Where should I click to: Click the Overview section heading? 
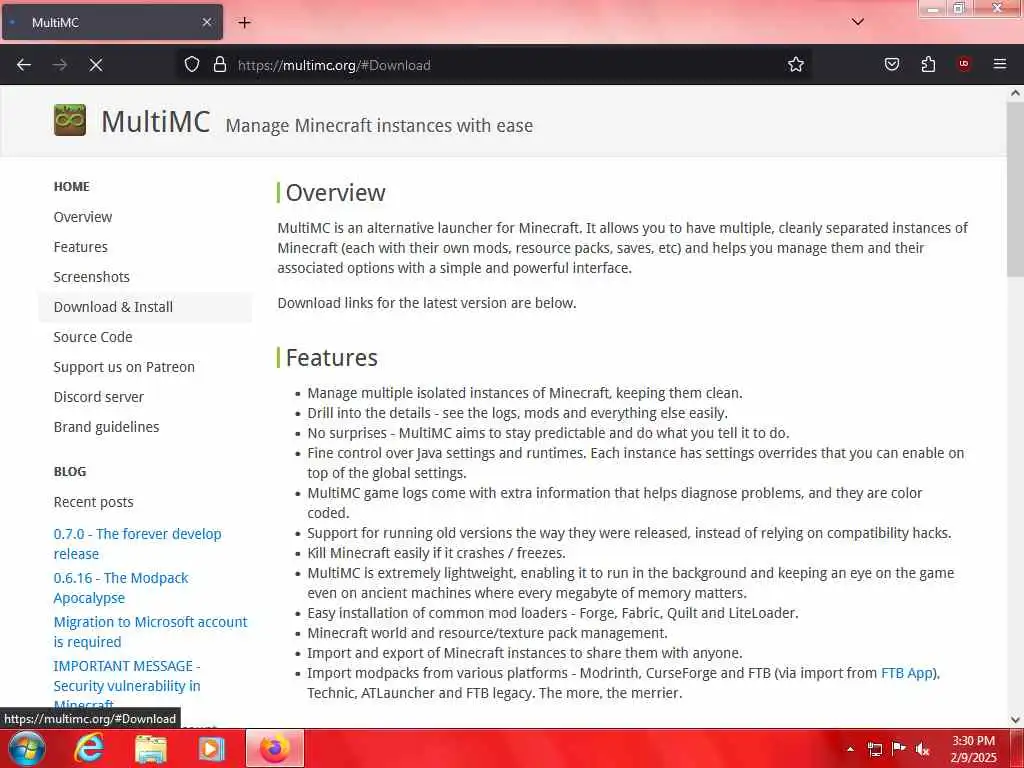[x=336, y=193]
